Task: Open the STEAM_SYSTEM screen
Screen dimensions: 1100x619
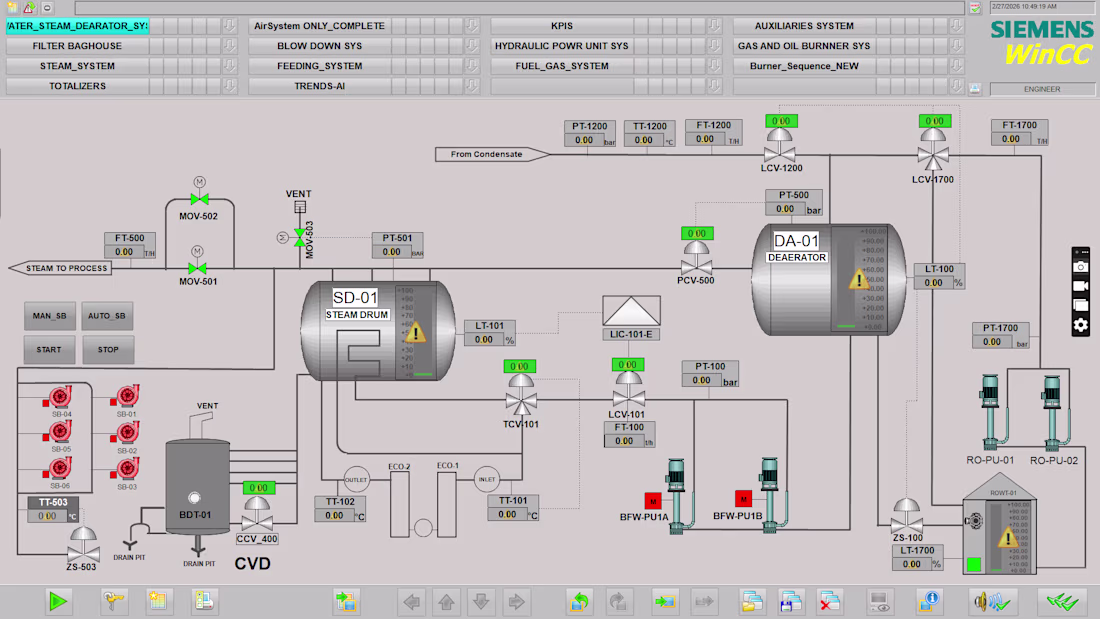Action: point(77,66)
